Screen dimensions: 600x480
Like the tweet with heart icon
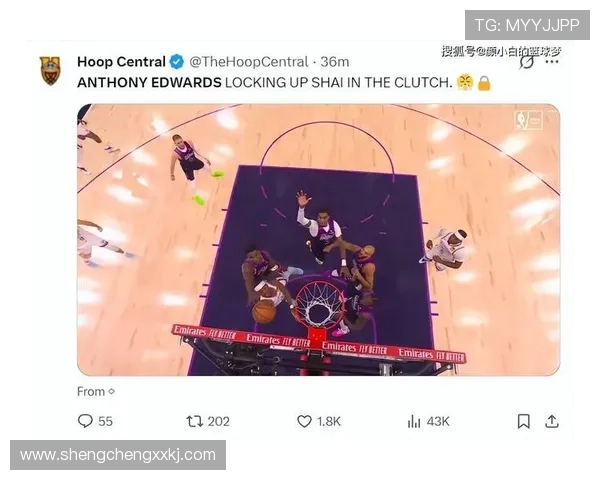pyautogui.click(x=304, y=421)
